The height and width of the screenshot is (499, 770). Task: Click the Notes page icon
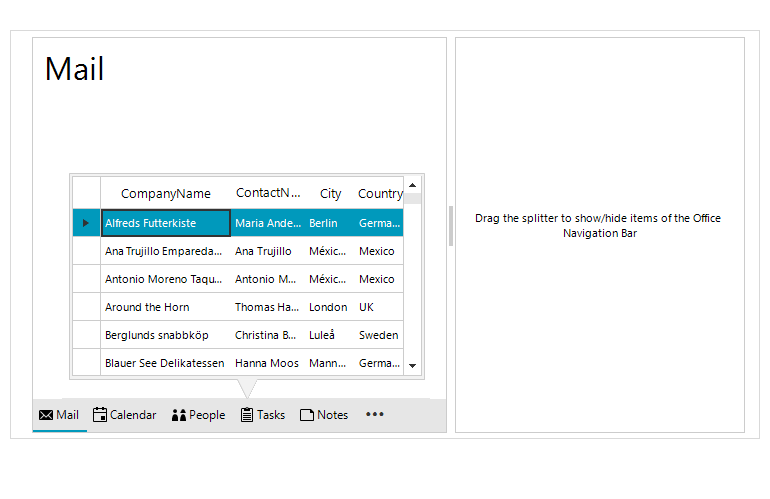pyautogui.click(x=307, y=415)
